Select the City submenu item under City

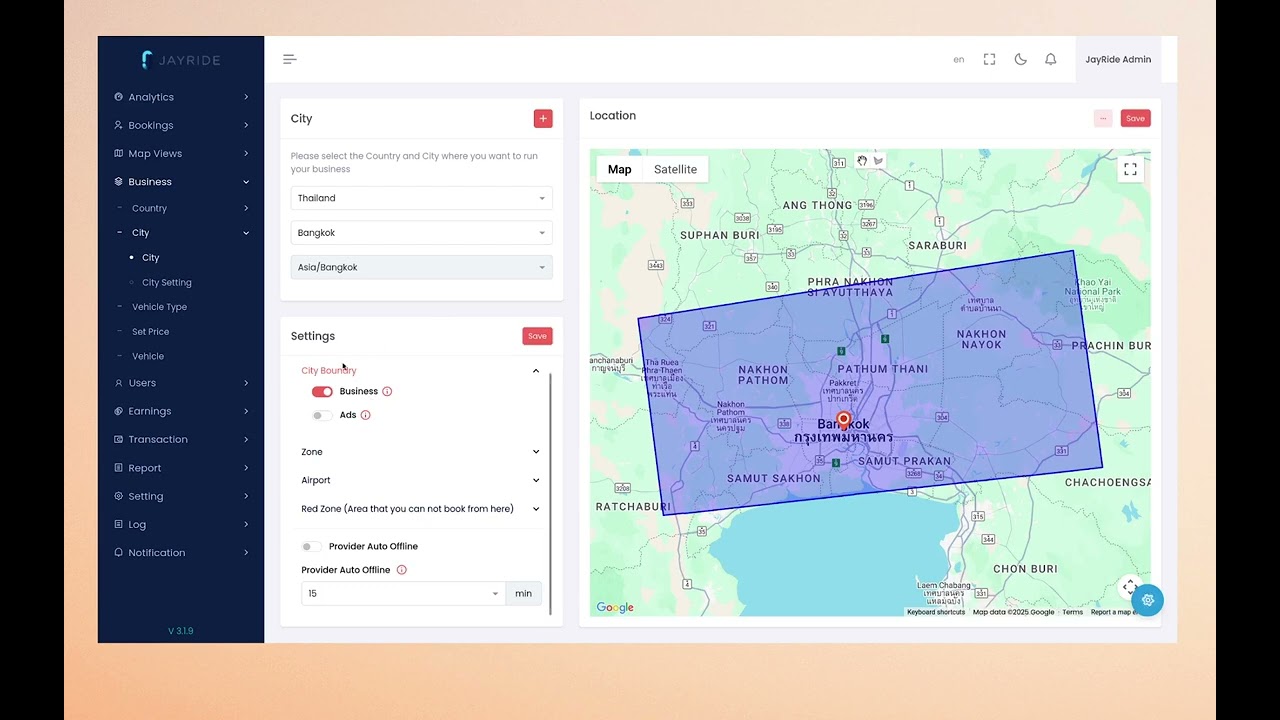pos(150,258)
